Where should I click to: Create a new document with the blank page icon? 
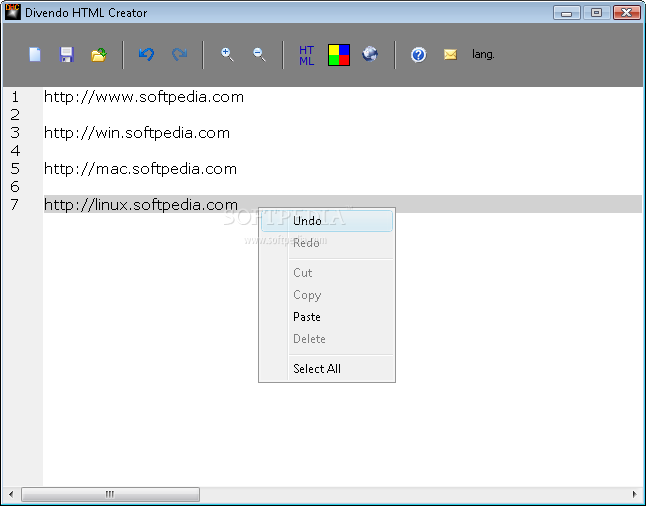[35, 54]
